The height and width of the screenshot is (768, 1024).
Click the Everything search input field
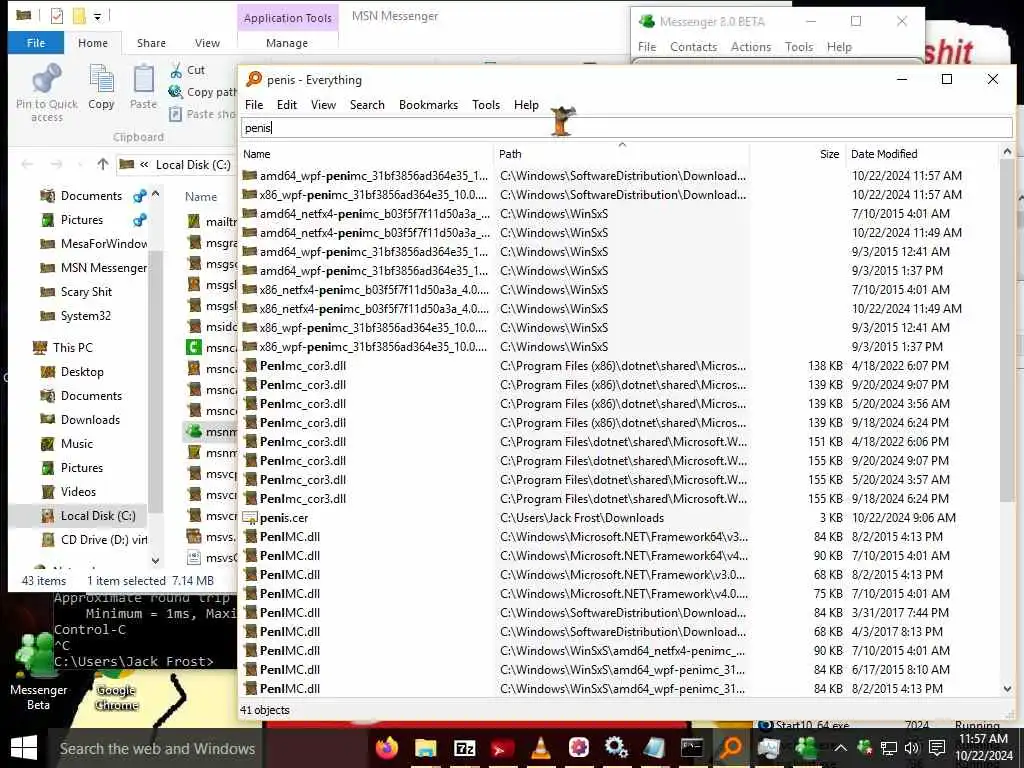(626, 128)
